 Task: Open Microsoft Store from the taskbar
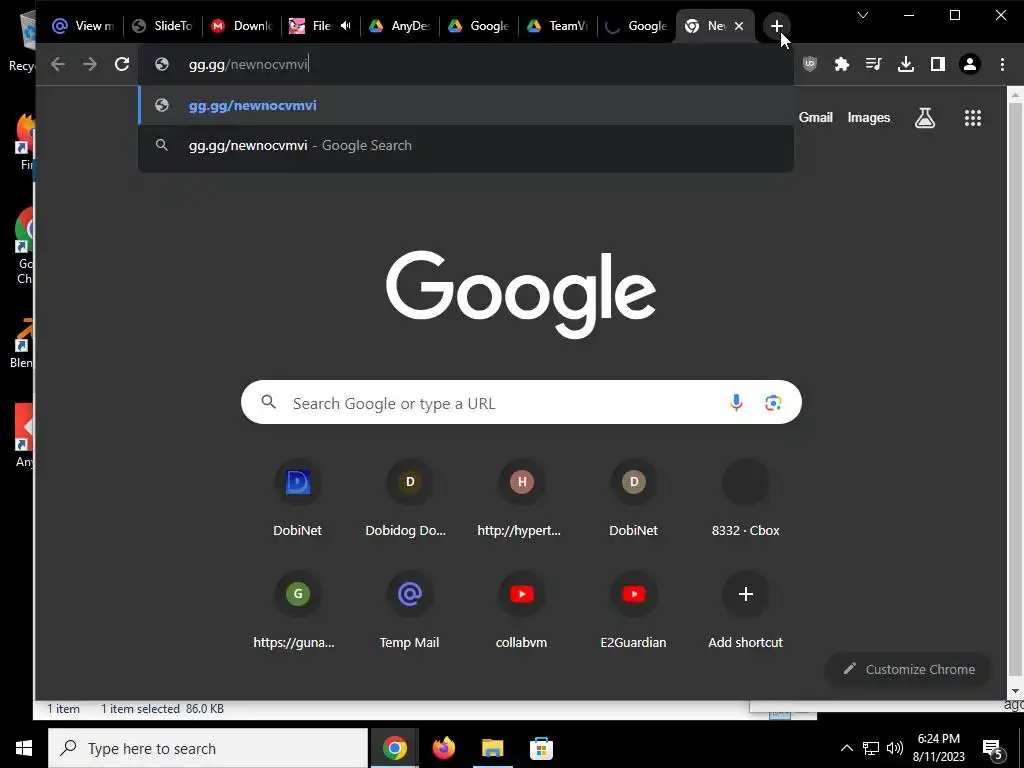pos(541,748)
